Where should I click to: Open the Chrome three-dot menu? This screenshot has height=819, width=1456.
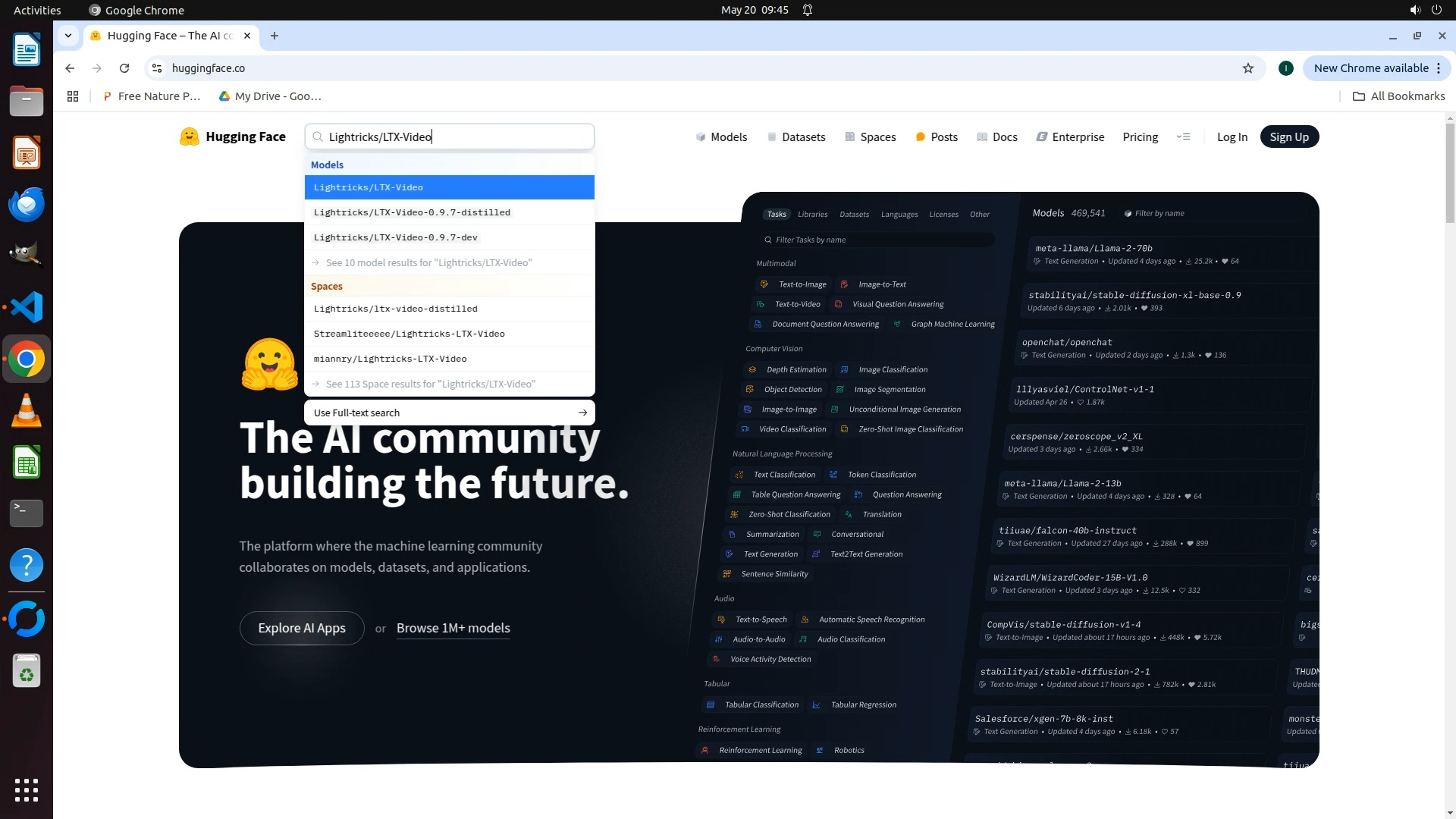[1439, 68]
